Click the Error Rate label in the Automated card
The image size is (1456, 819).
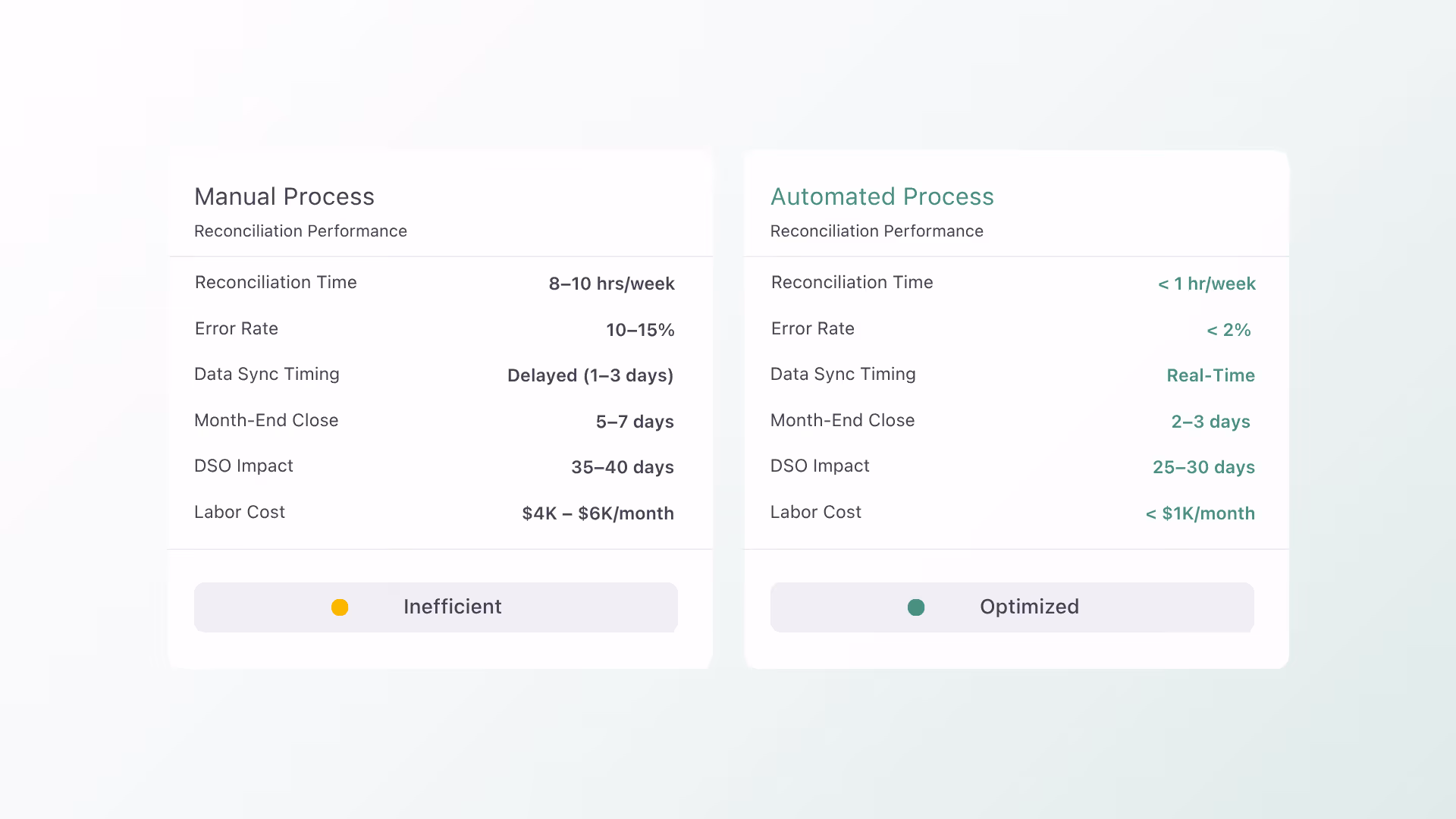[x=813, y=328]
